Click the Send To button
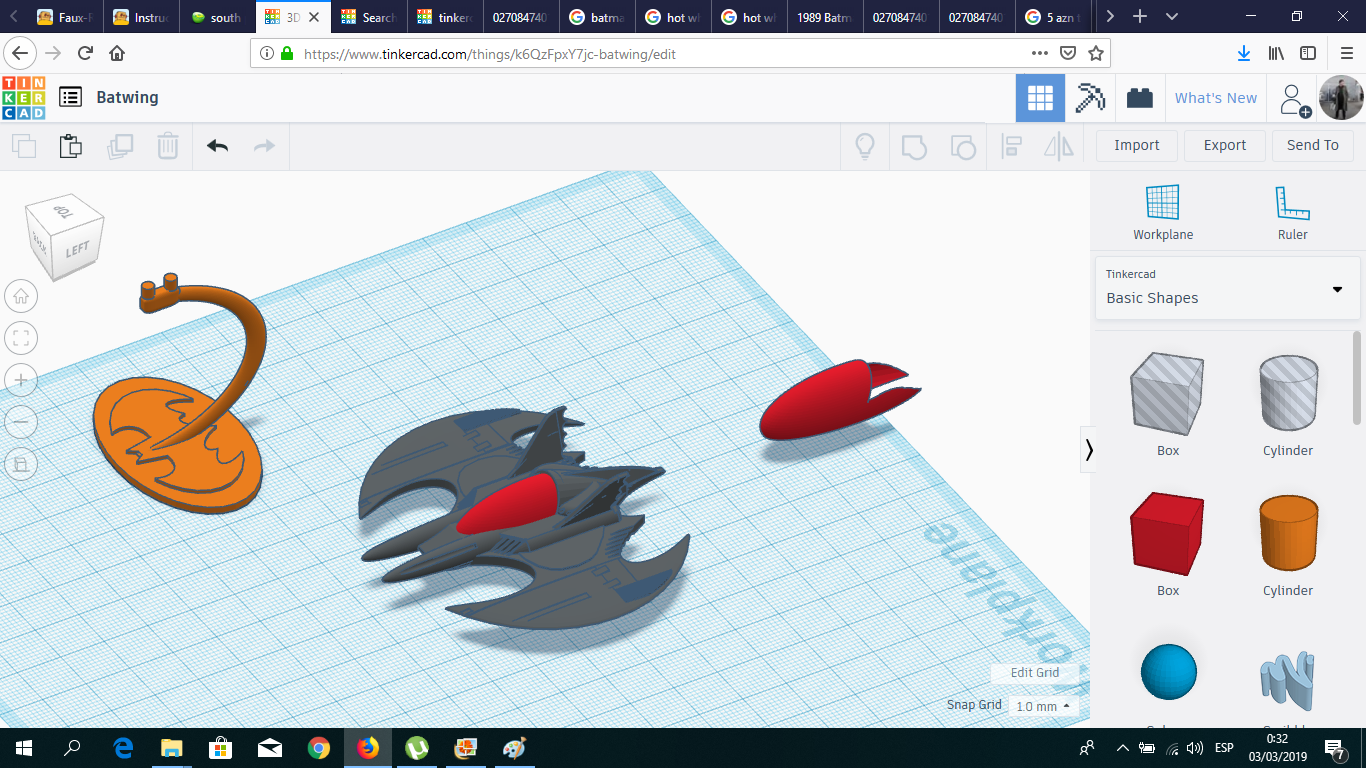 click(x=1313, y=146)
